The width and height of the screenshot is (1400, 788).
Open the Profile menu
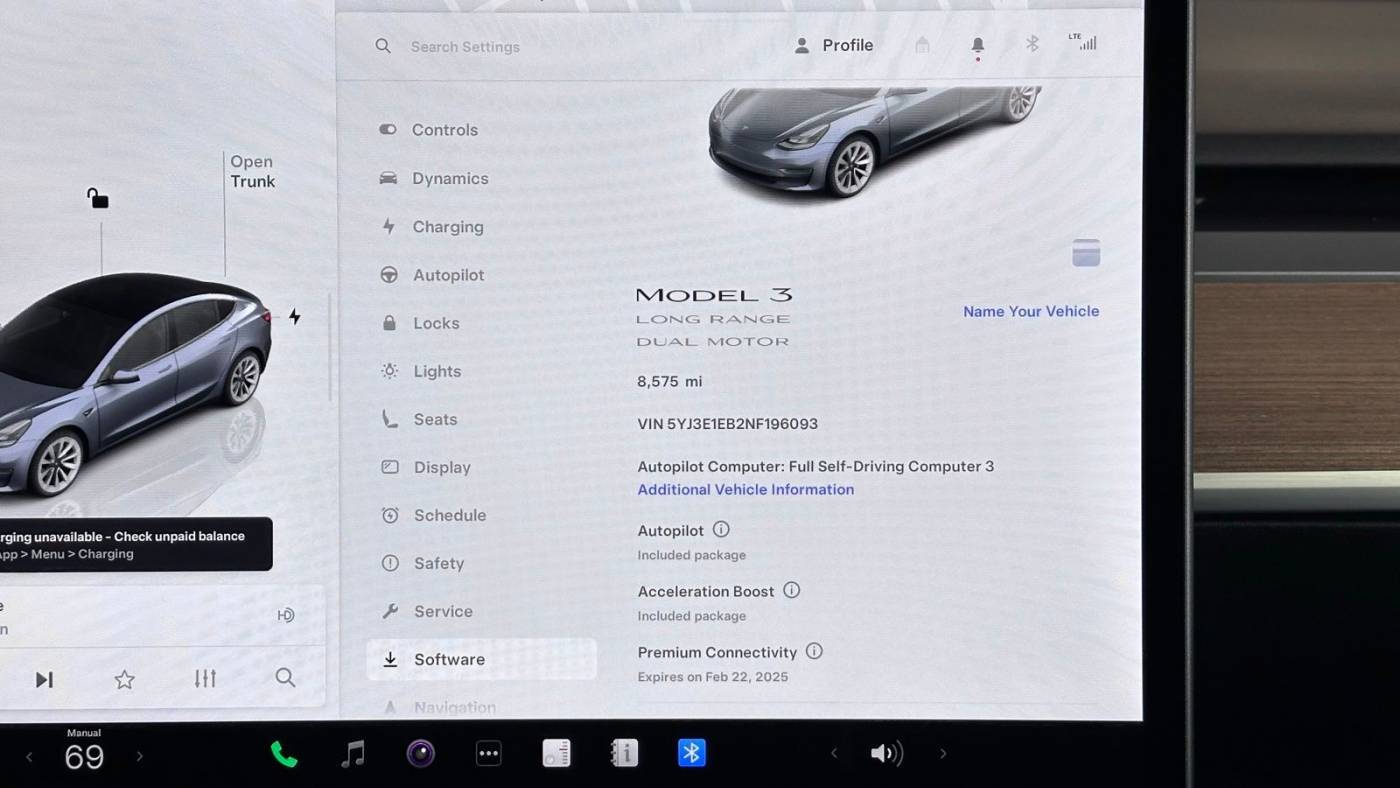[834, 45]
